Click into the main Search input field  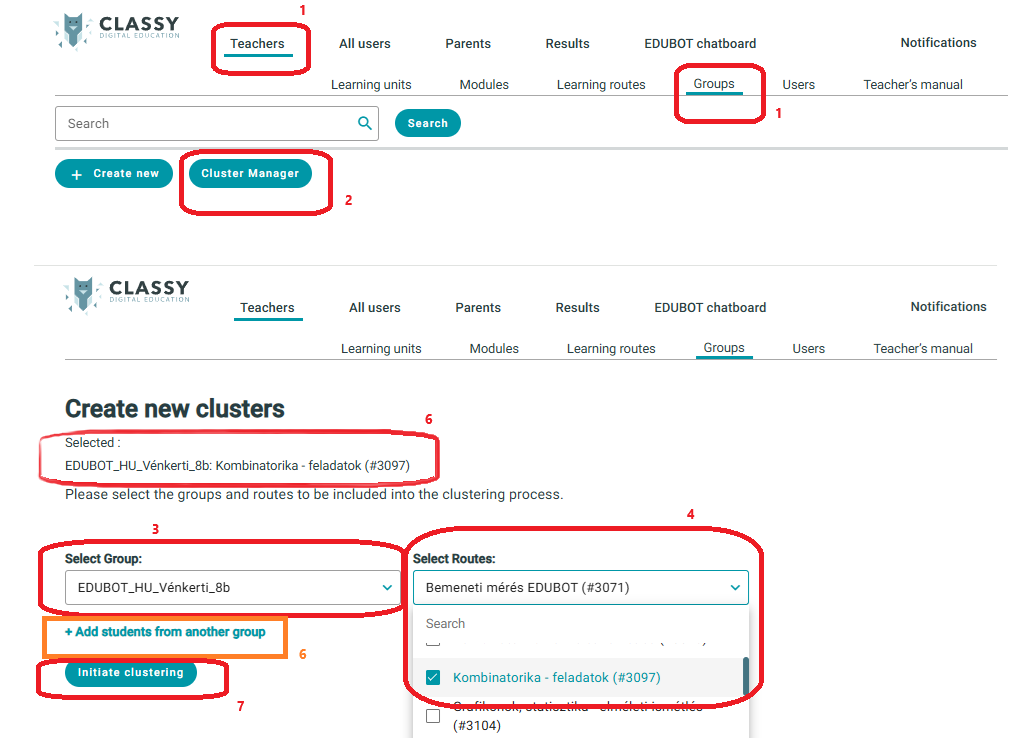(x=217, y=123)
